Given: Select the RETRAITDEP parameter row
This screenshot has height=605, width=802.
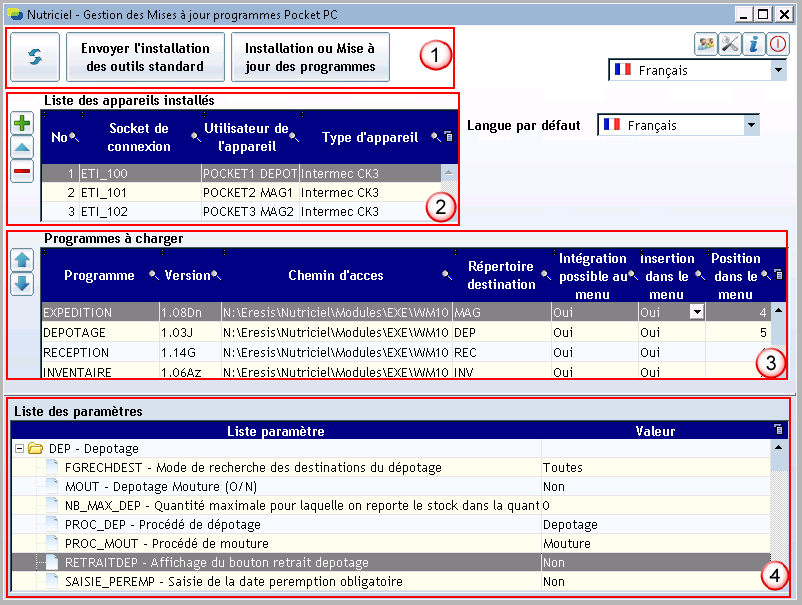Looking at the screenshot, I should coord(391,563).
